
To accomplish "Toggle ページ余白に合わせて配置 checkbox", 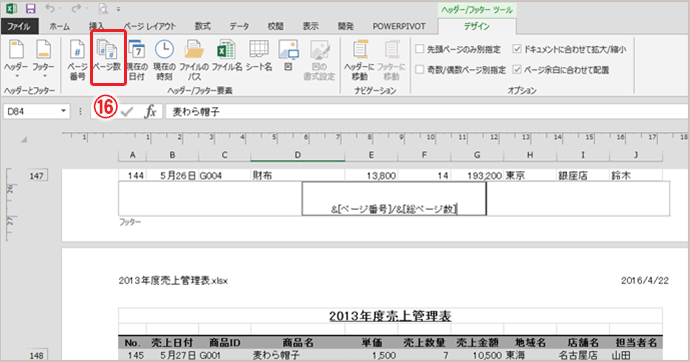I will point(517,69).
